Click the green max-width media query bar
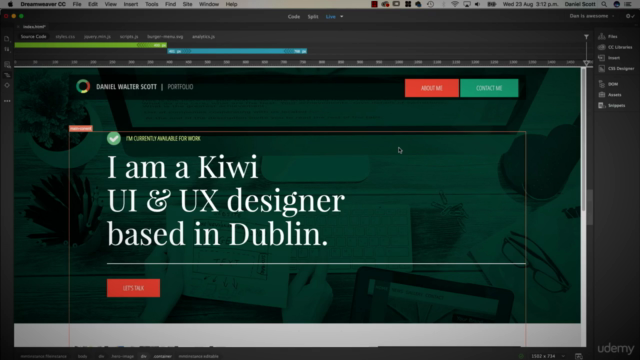Screen dimensions: 640x360 click(90, 45)
